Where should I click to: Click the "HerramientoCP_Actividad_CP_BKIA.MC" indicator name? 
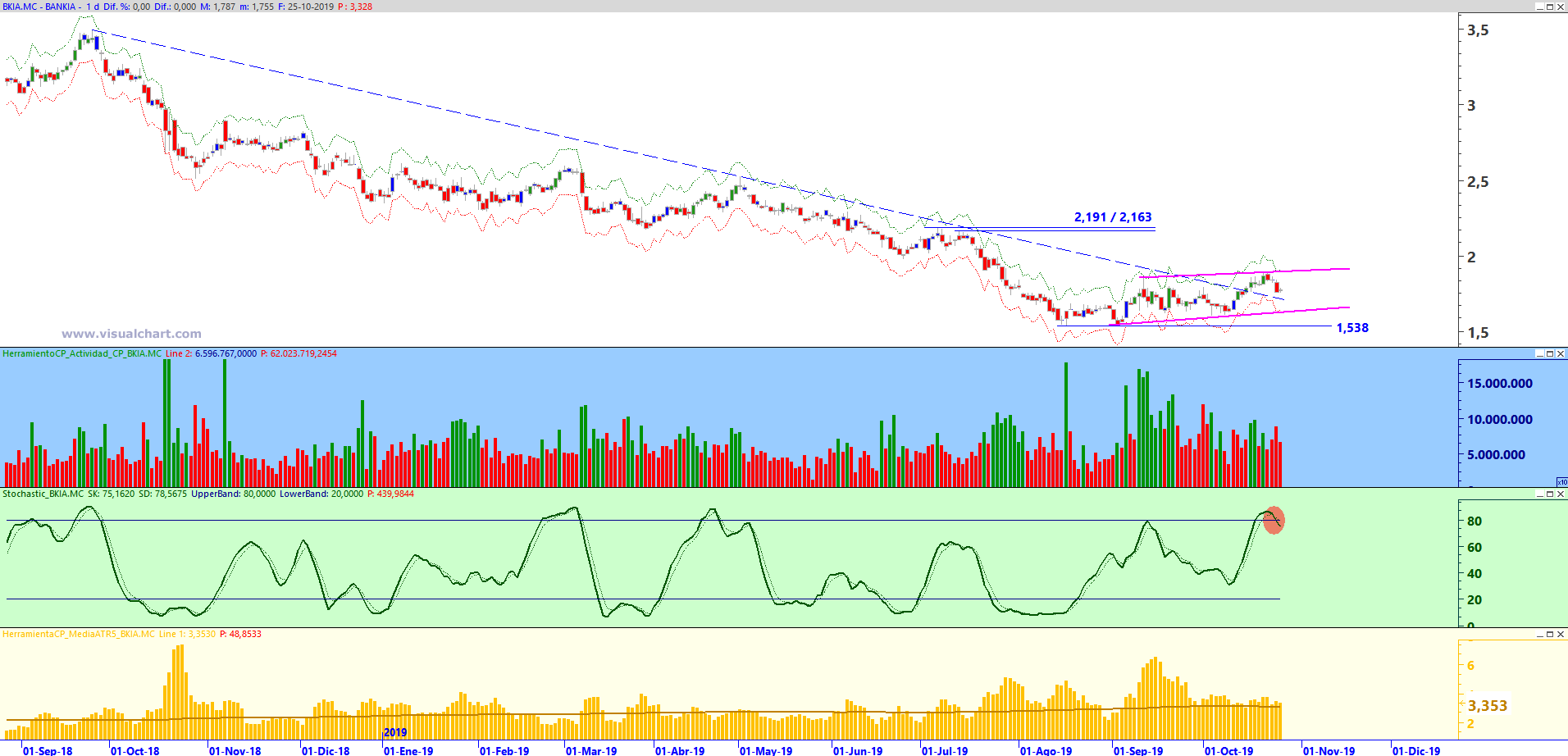(x=82, y=353)
